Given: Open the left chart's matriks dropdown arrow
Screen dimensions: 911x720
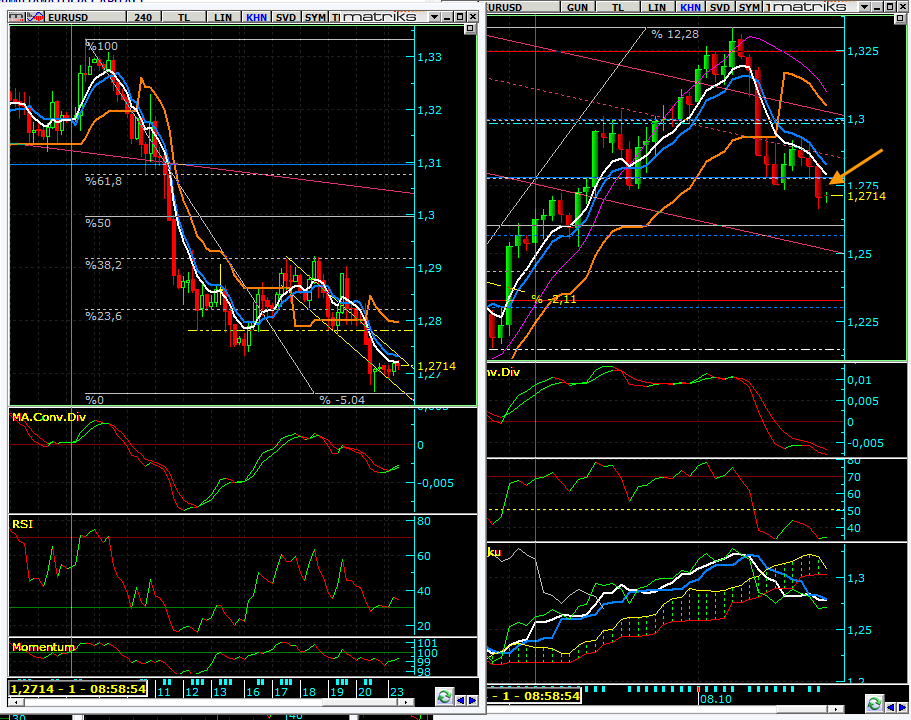Looking at the screenshot, I should (x=433, y=17).
